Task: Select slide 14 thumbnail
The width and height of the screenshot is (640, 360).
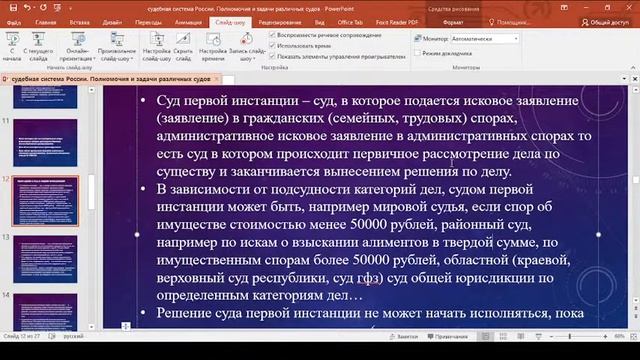Action: click(x=45, y=312)
